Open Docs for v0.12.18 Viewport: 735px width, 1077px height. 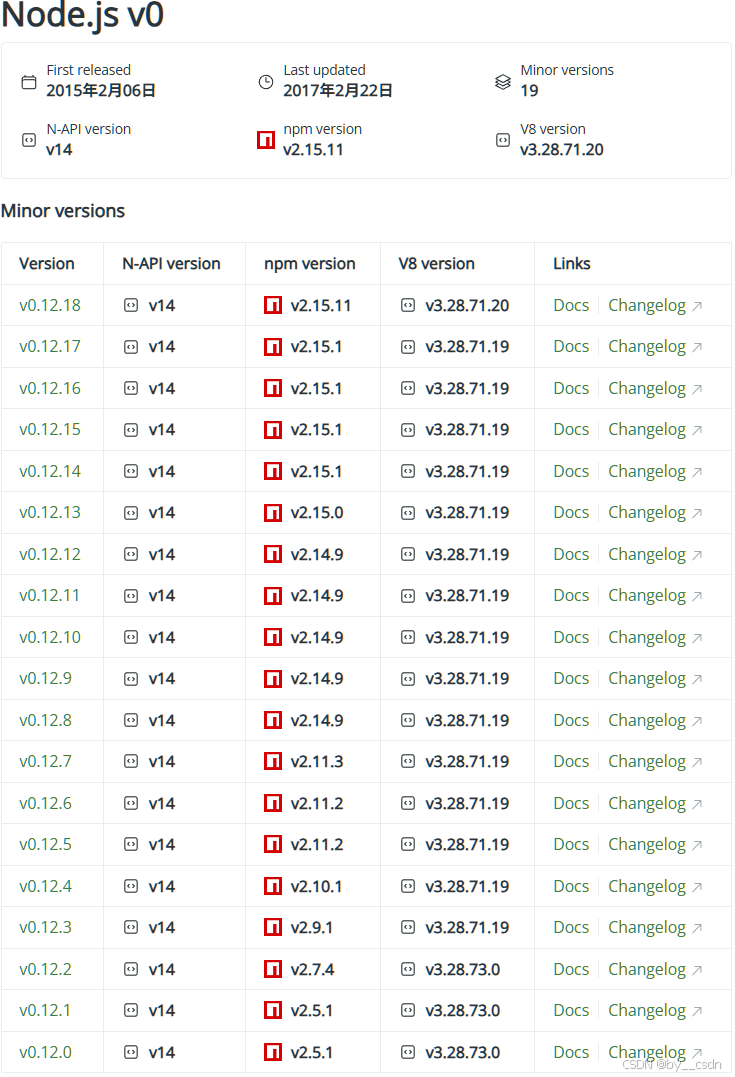(572, 306)
